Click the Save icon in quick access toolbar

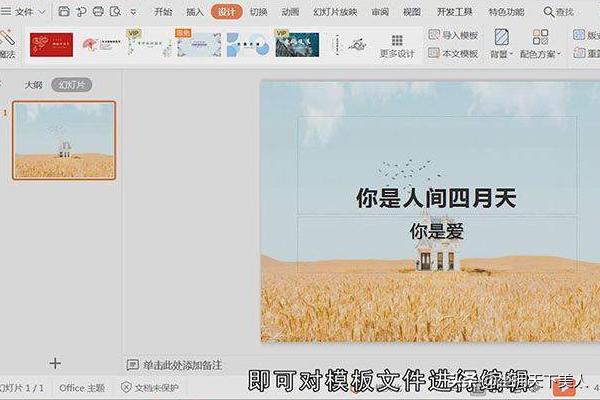[x=64, y=12]
